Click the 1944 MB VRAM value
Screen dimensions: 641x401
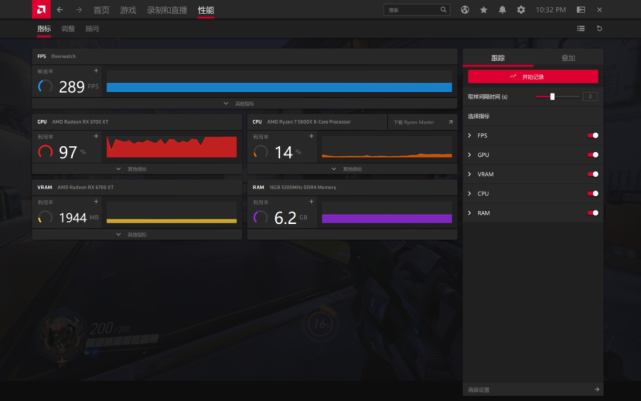(72, 217)
